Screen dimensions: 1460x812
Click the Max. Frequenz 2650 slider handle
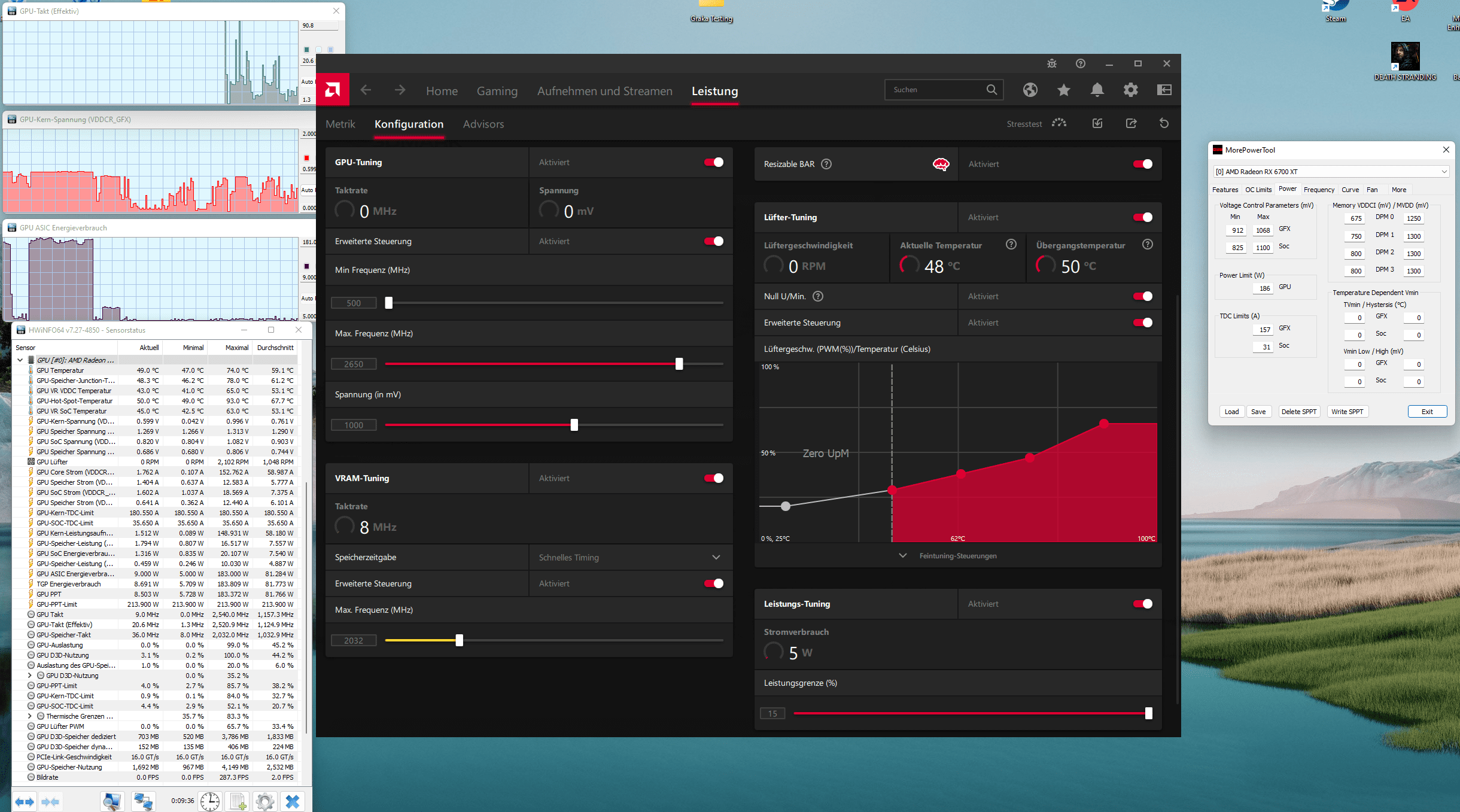679,364
